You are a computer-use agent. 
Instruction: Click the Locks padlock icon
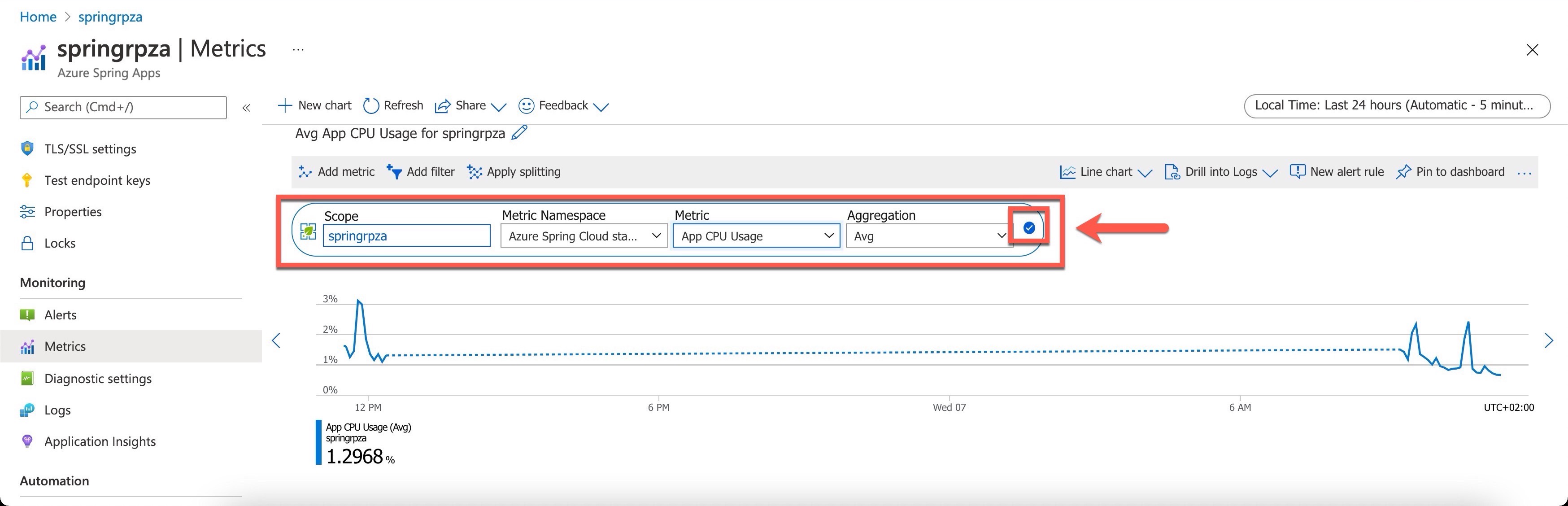(x=27, y=244)
